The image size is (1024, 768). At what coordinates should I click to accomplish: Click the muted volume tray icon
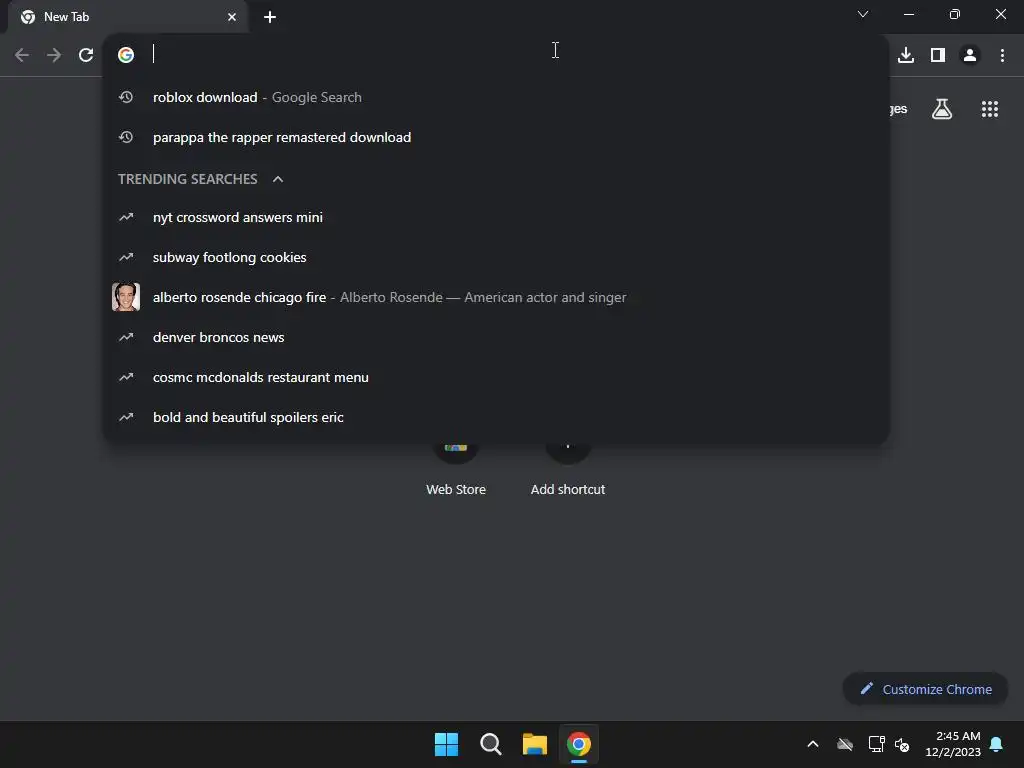(902, 744)
